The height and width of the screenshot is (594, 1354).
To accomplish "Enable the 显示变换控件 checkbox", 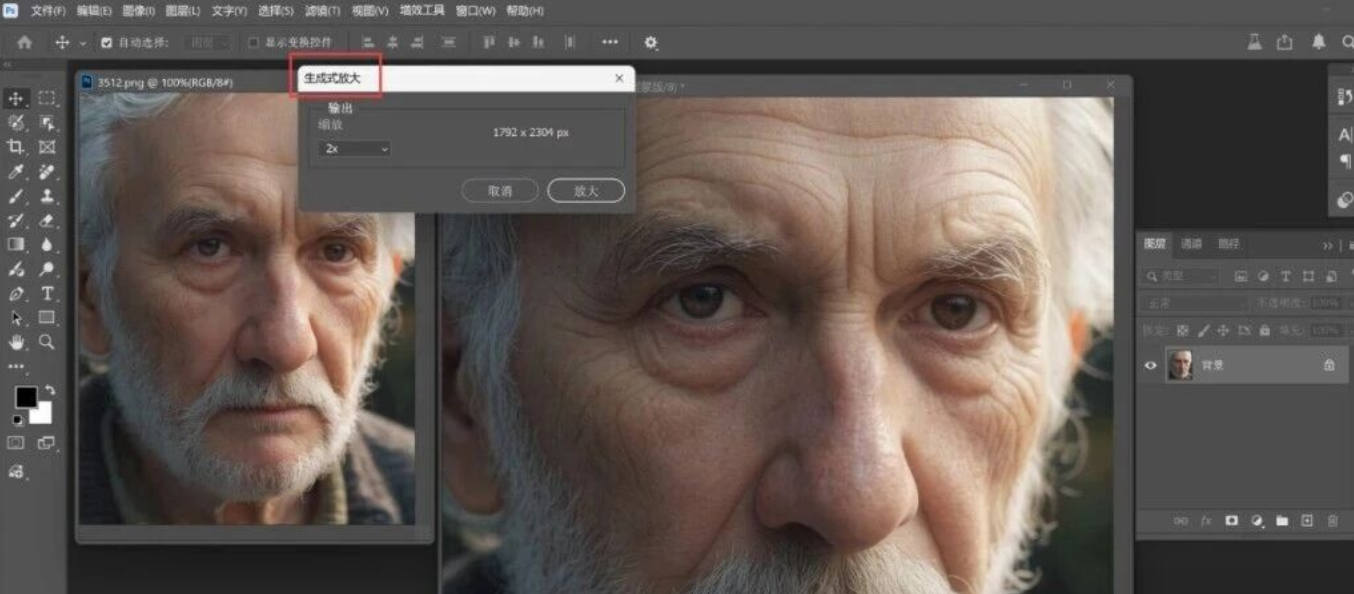I will coord(253,43).
